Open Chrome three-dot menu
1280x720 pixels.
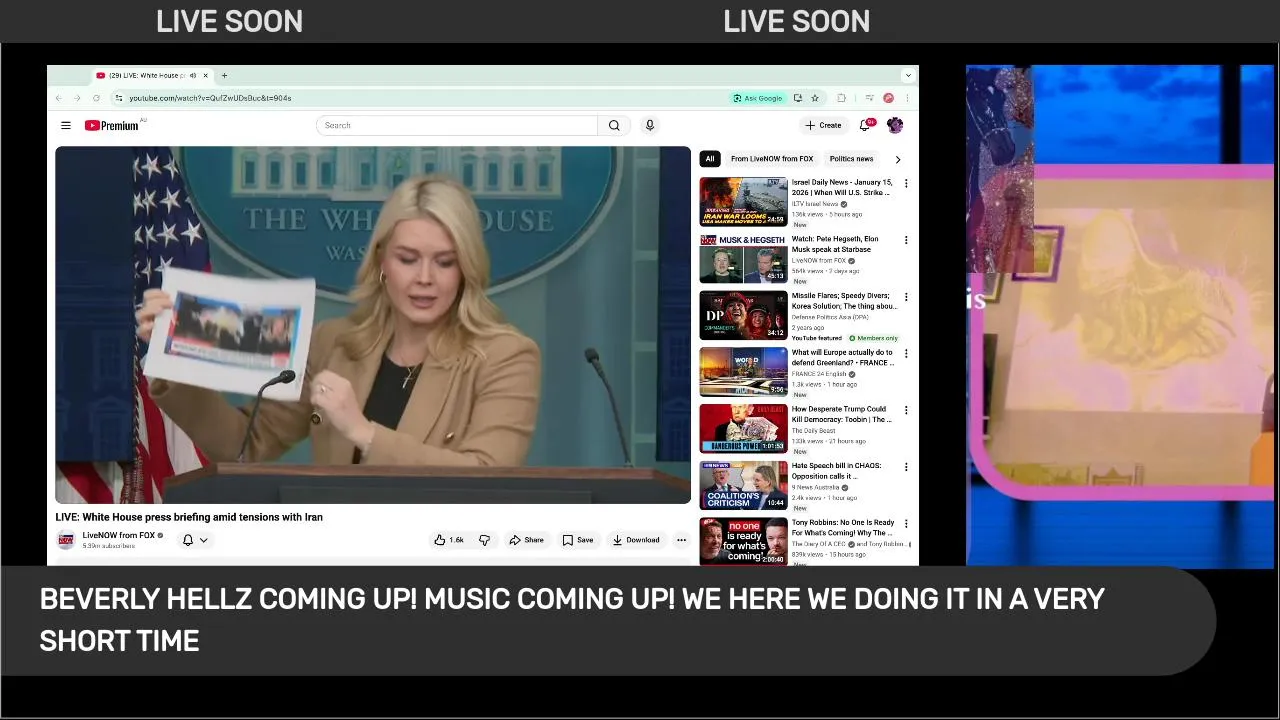point(907,98)
